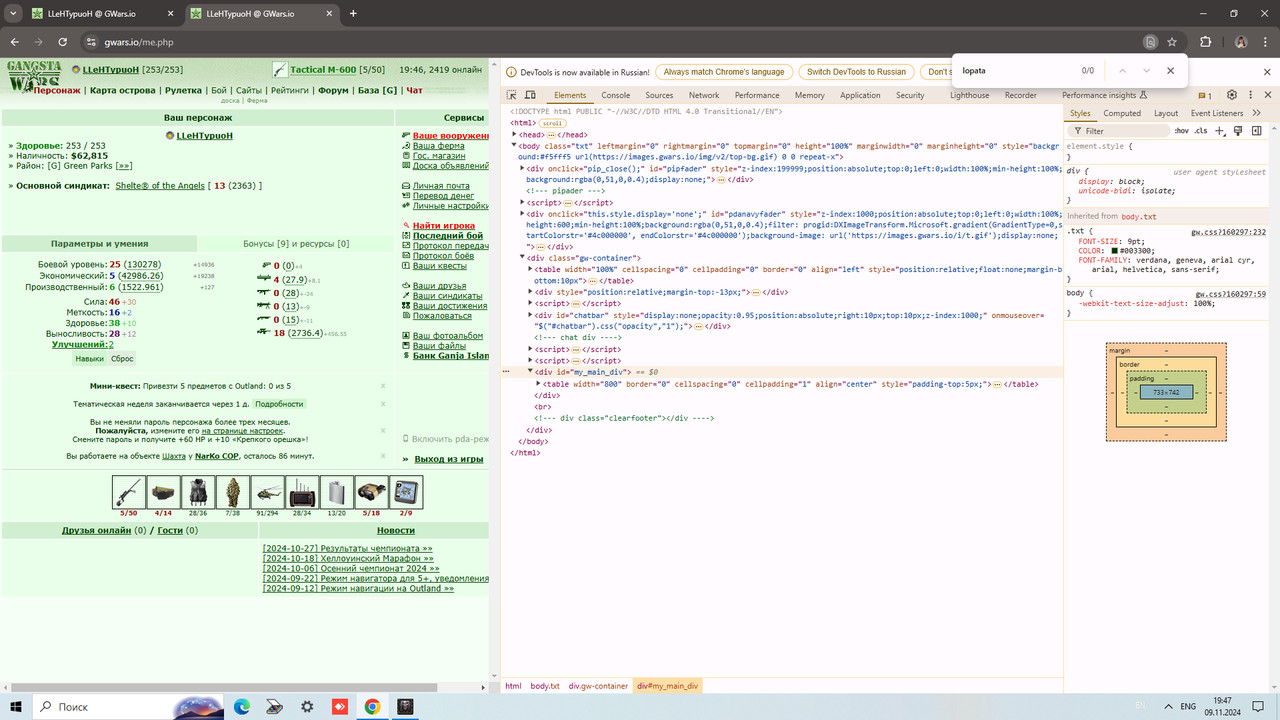
Task: Toggle the :hov element state panel
Action: (1181, 131)
